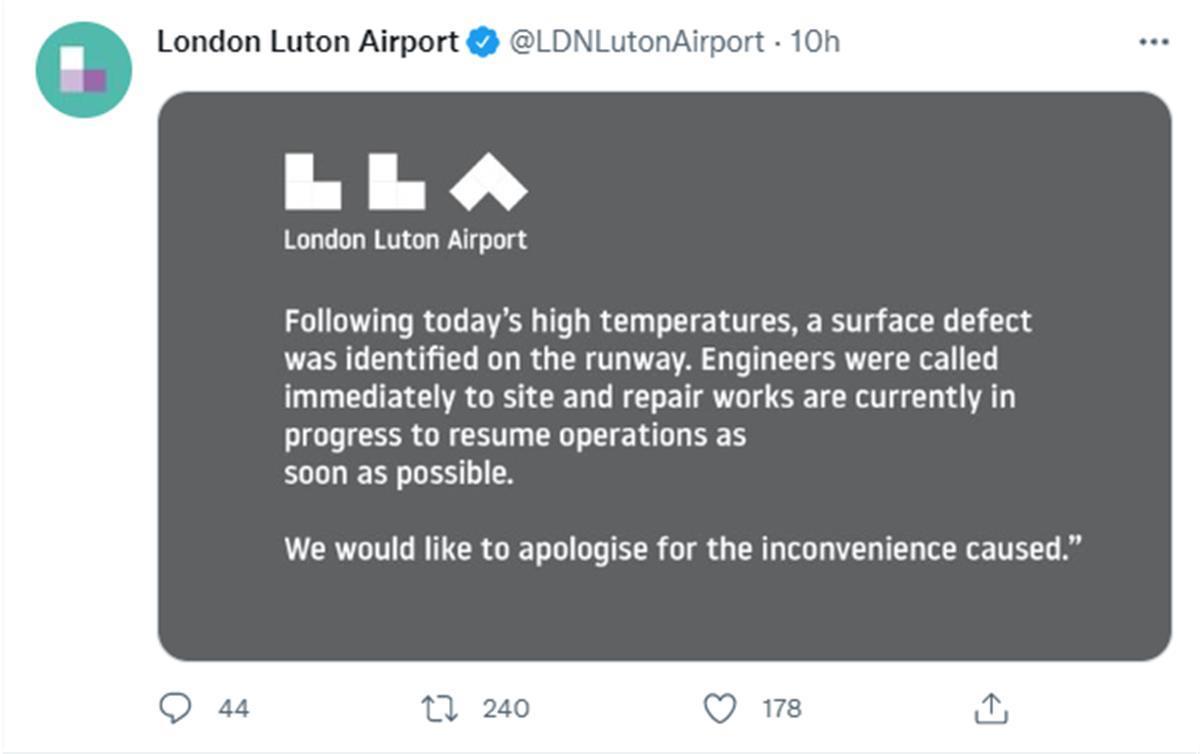The height and width of the screenshot is (754, 1200).
Task: Click the runway surface defect statement paragraph
Action: (x=648, y=397)
